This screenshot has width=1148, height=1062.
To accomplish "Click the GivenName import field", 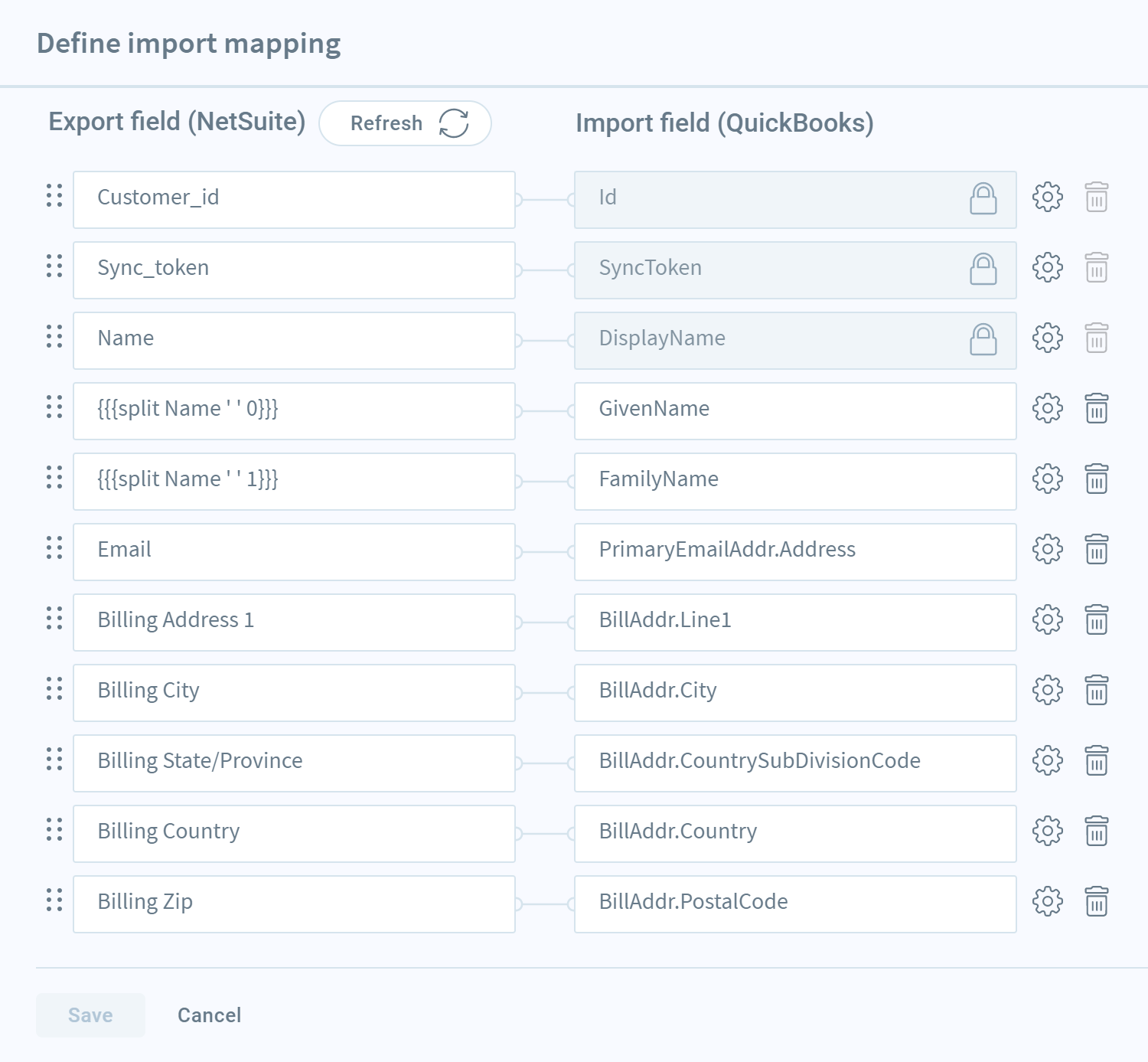I will (x=795, y=411).
